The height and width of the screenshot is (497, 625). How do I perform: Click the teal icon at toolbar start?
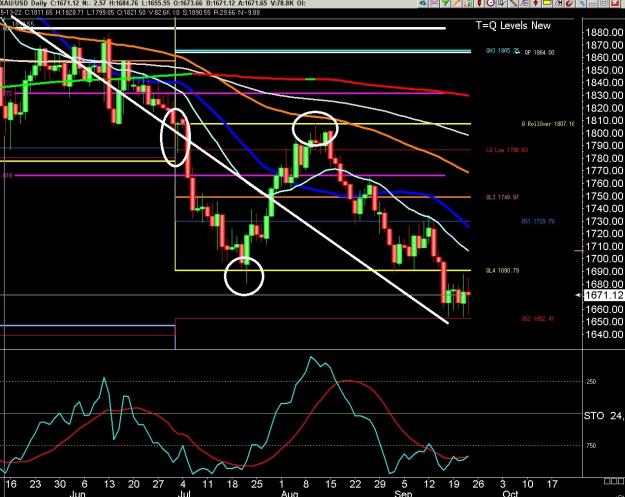point(423,3)
